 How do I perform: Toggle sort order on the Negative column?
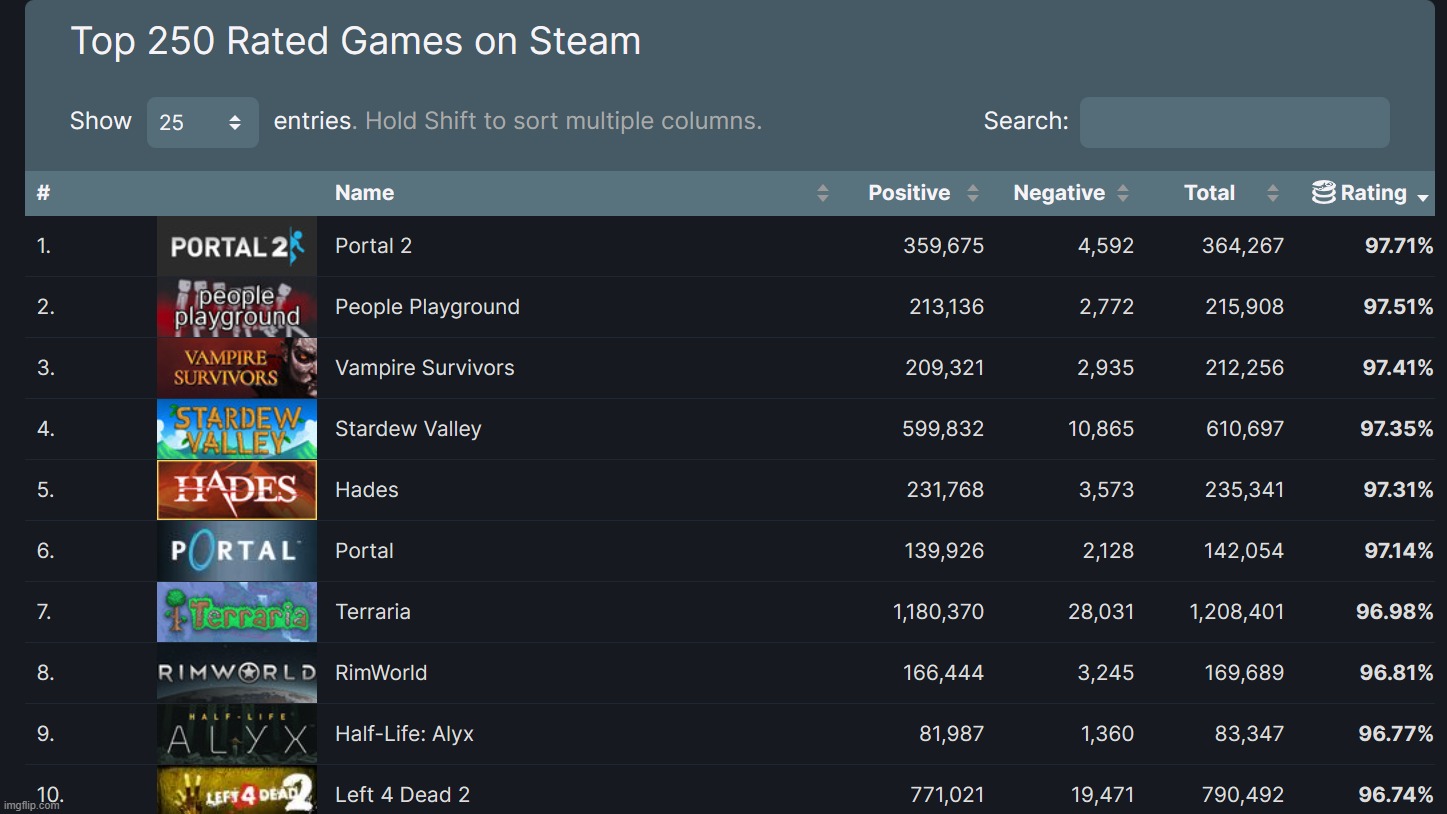point(1121,192)
